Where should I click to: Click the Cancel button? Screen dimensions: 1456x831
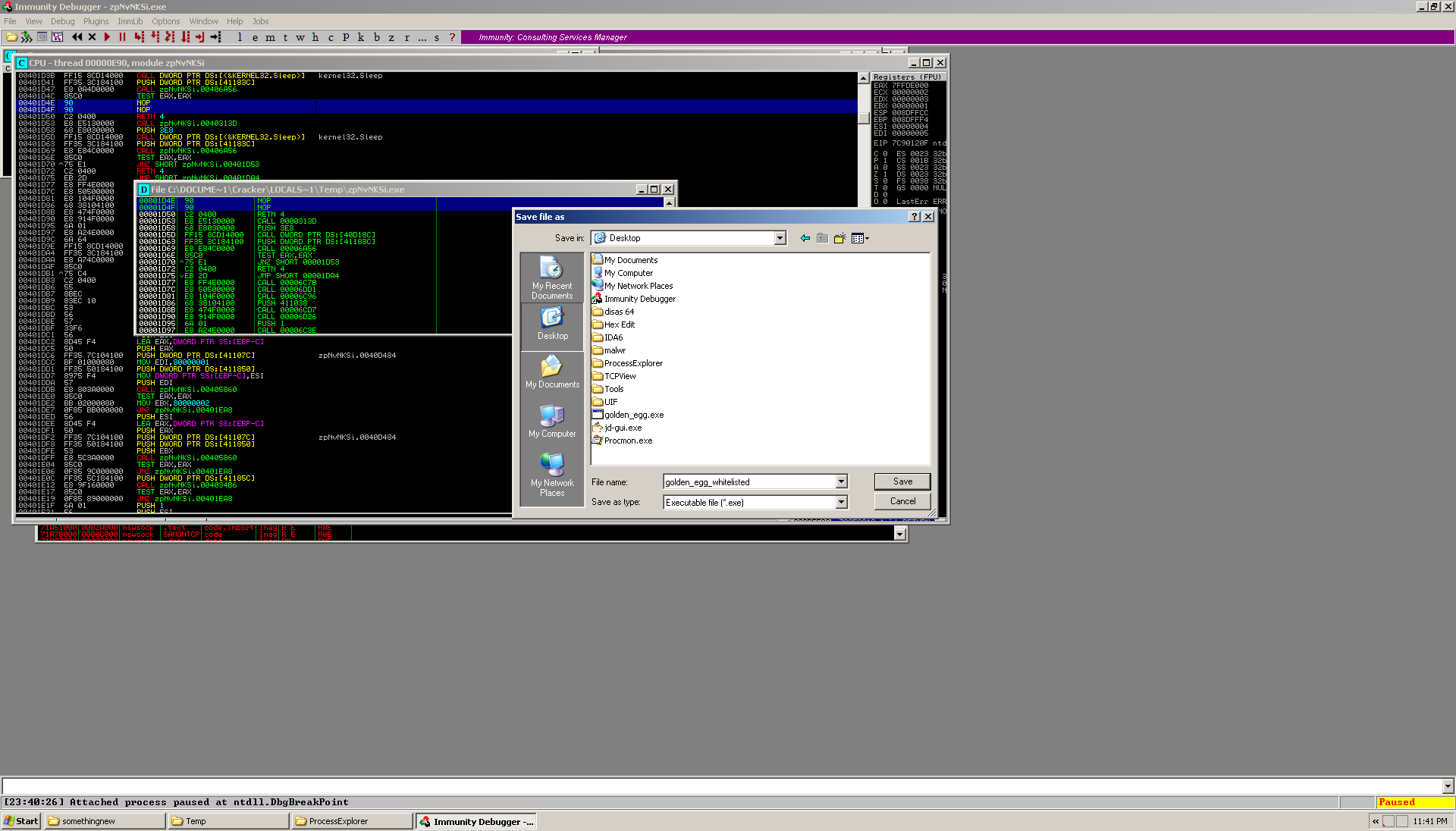point(902,501)
